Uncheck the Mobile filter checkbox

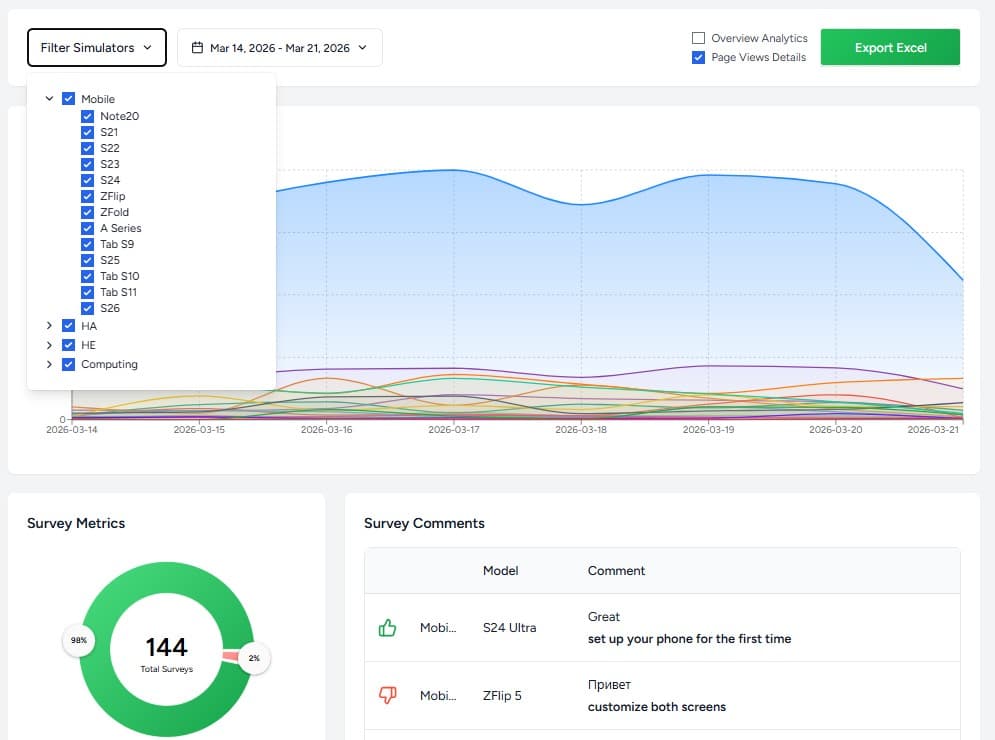pos(69,99)
